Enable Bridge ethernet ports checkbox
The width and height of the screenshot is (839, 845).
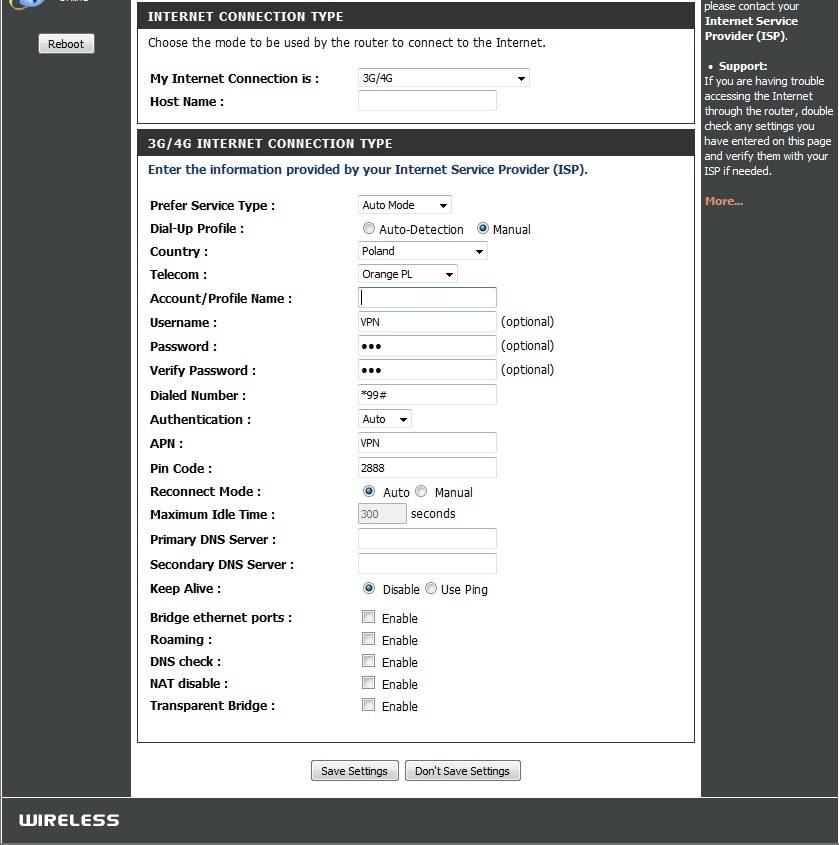(x=369, y=617)
